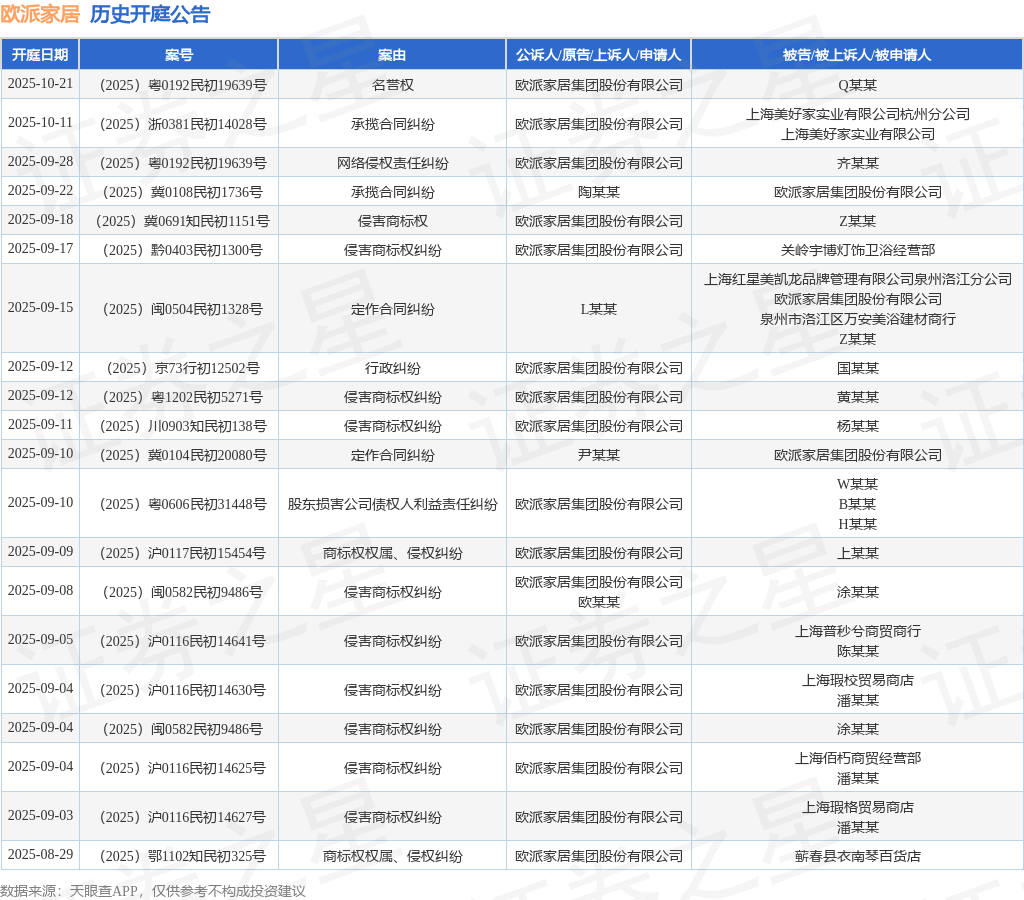
Task: Click the 侵害商标权 cause cell
Action: (392, 221)
